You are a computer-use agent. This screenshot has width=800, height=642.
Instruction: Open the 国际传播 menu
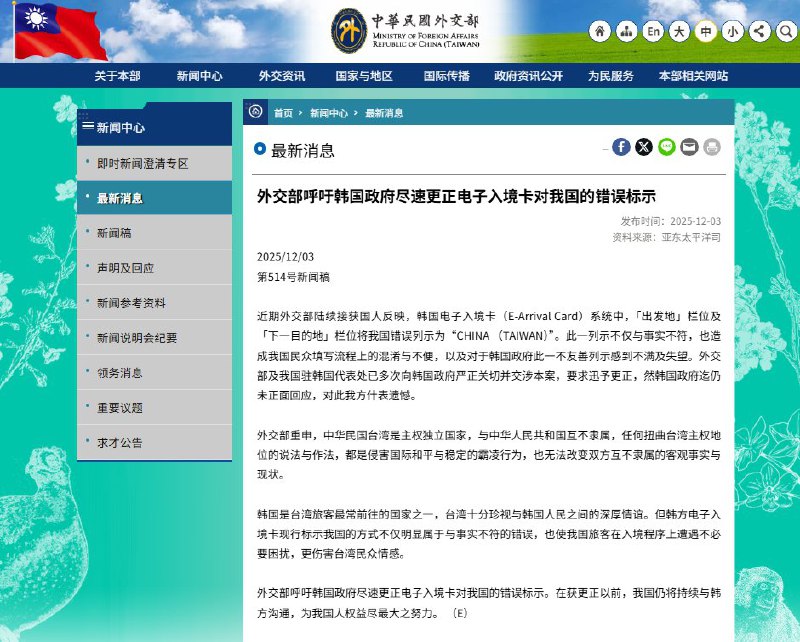446,76
